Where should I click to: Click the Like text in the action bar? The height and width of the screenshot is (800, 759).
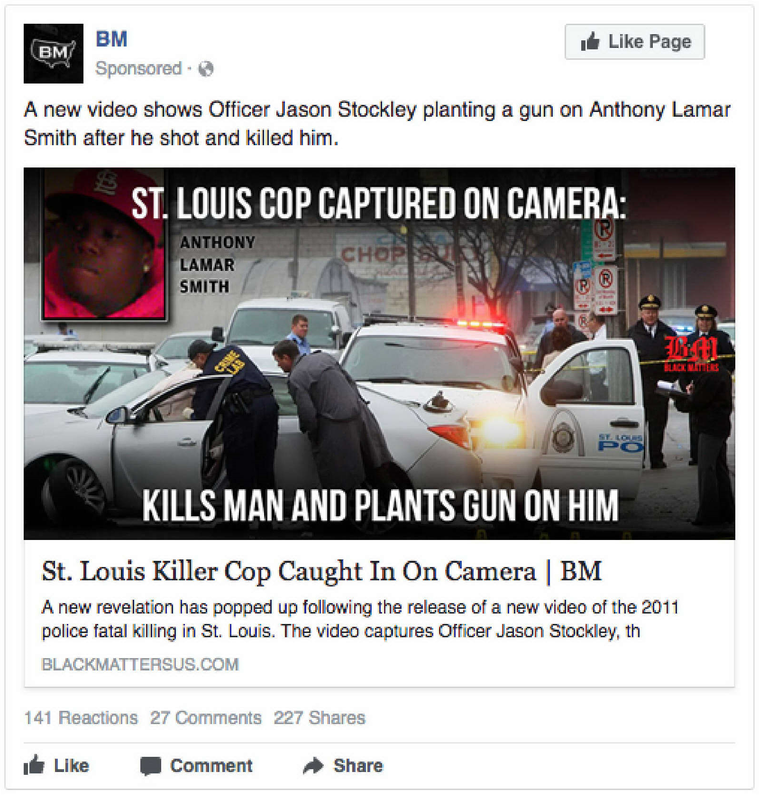(x=71, y=766)
